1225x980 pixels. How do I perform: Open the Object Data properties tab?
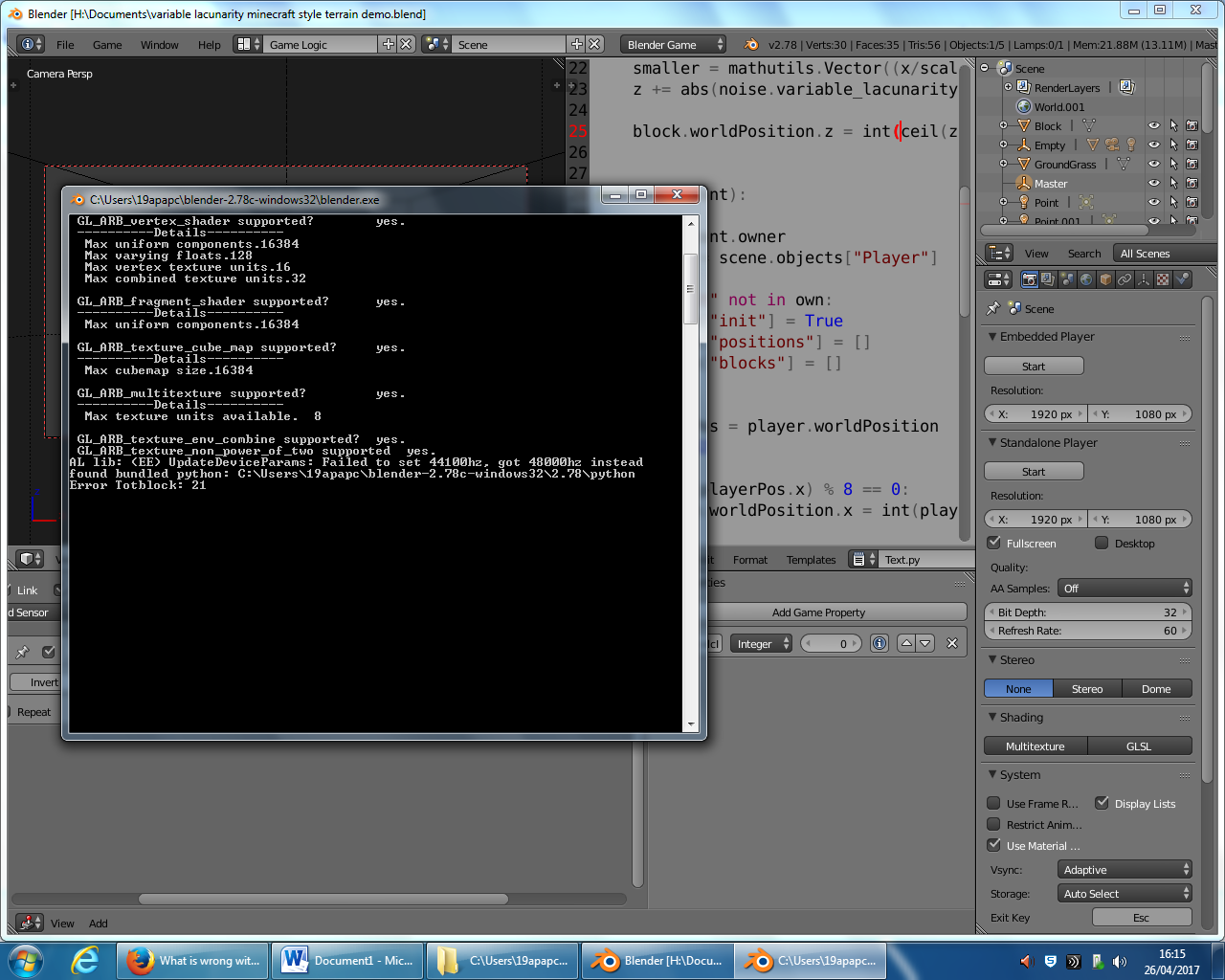click(x=1144, y=279)
